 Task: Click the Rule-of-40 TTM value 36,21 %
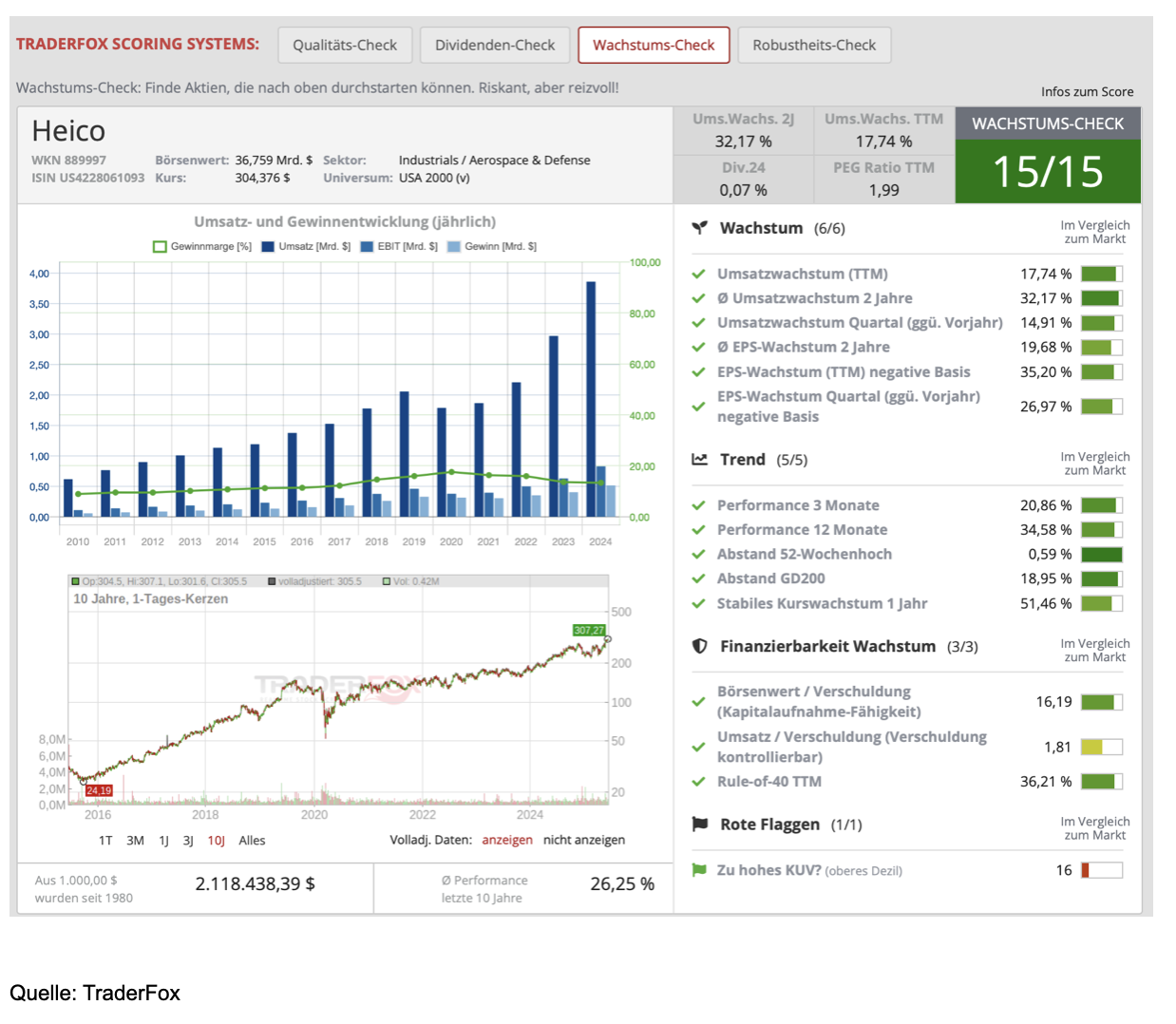(1046, 782)
